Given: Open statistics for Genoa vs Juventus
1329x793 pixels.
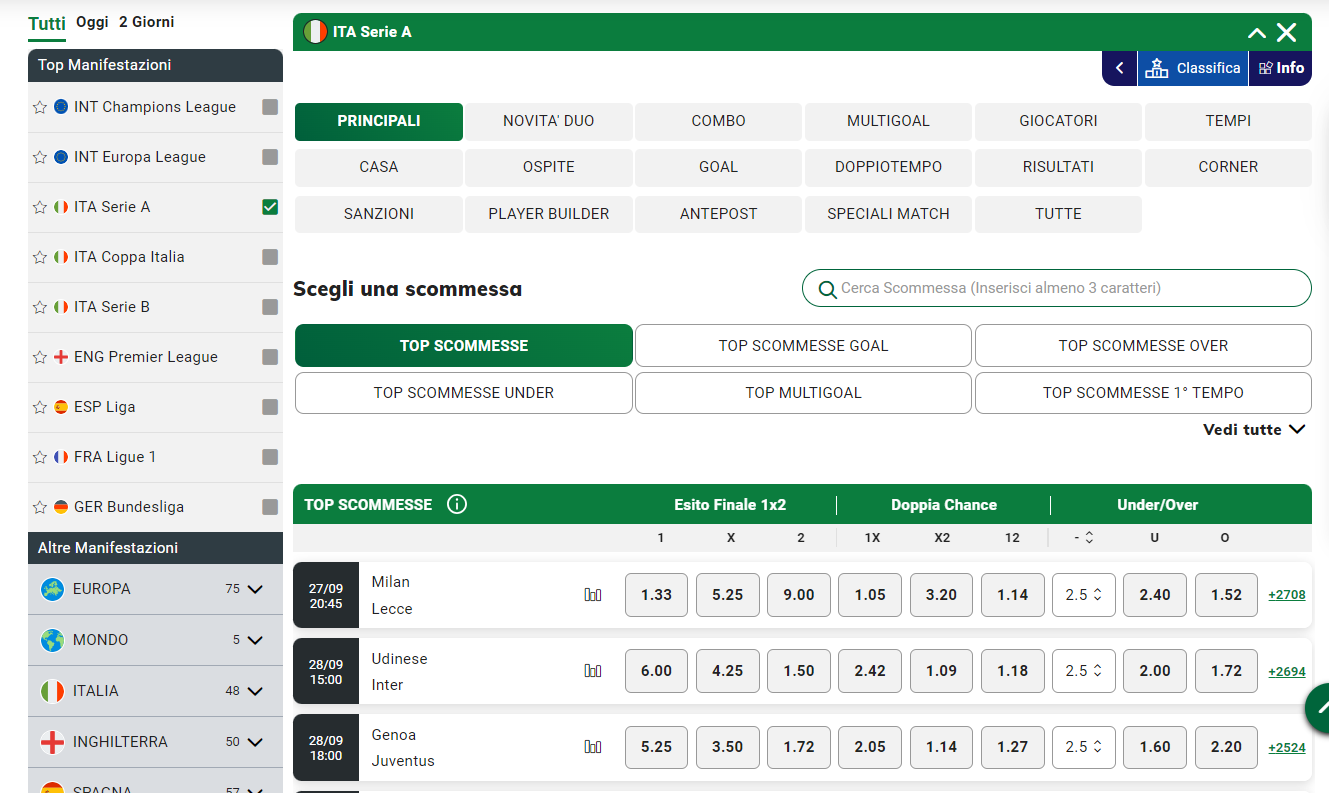Looking at the screenshot, I should point(593,746).
